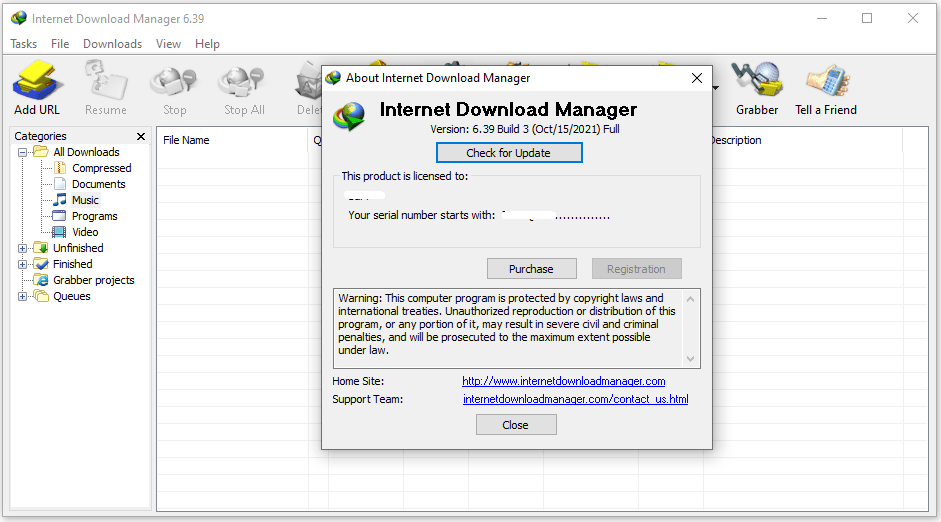Open the internetdownloadmanager.com home site link
Image resolution: width=941 pixels, height=522 pixels.
click(564, 381)
